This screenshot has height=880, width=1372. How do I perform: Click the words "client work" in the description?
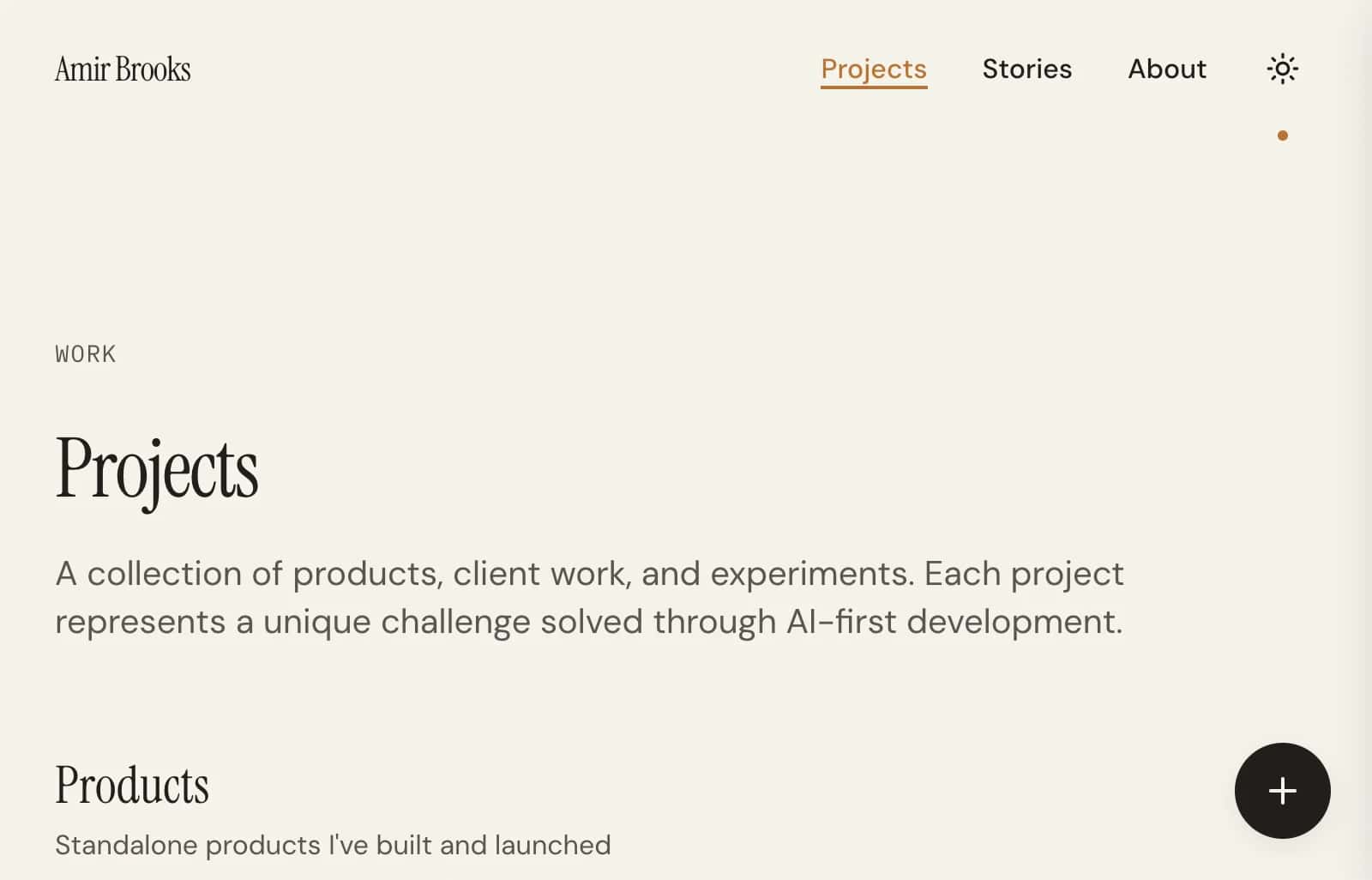click(541, 573)
